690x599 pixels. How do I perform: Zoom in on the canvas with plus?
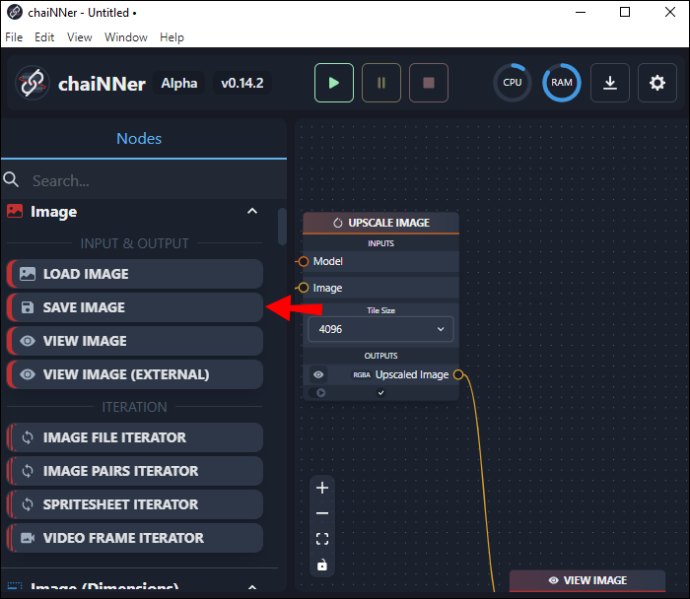click(322, 488)
